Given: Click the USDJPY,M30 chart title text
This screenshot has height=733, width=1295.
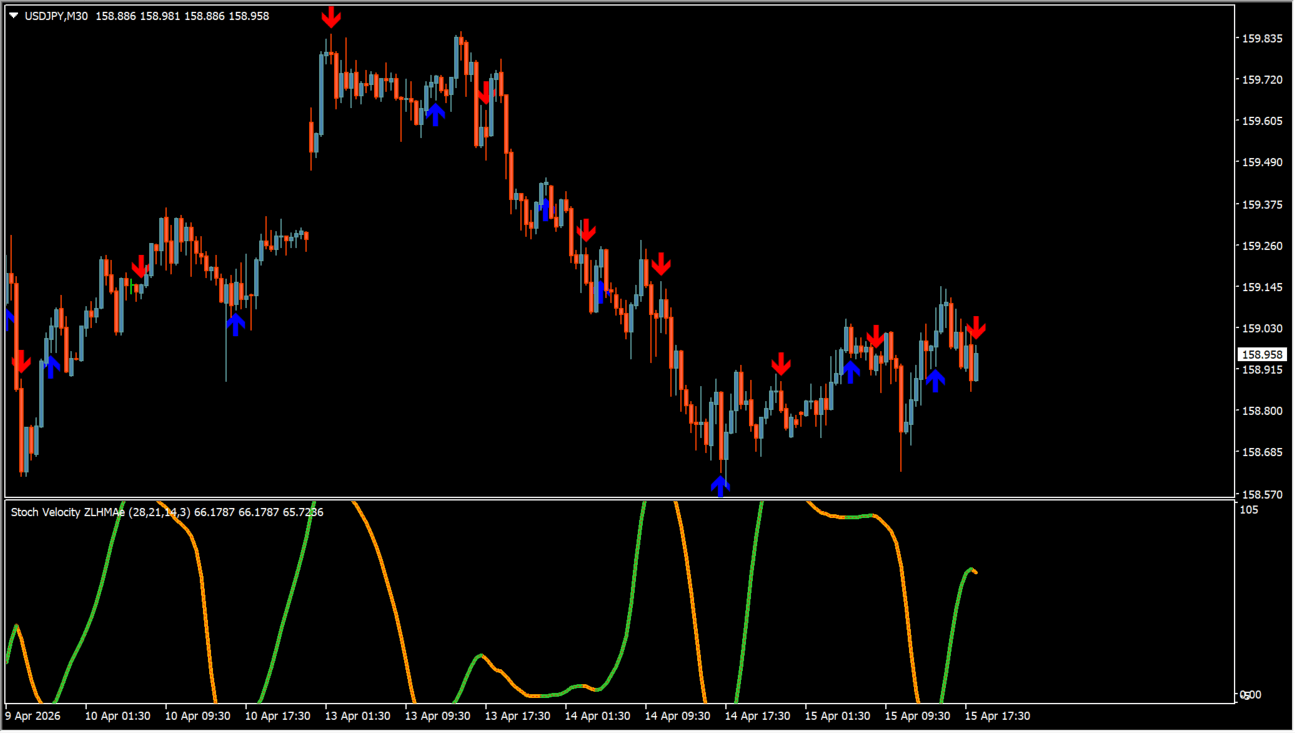Looking at the screenshot, I should coord(54,16).
